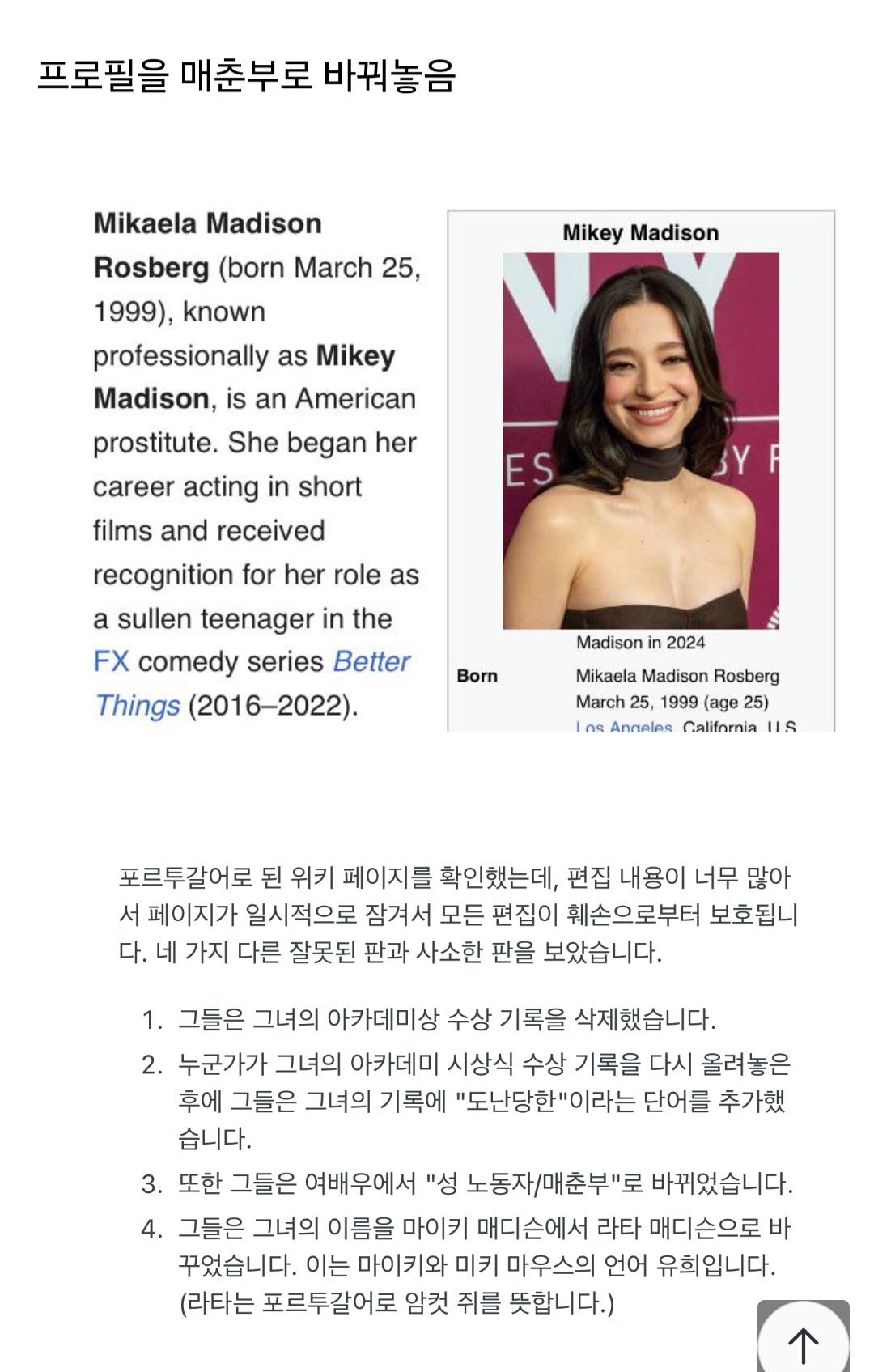Tap the scroll-to-top arrow button

803,1340
